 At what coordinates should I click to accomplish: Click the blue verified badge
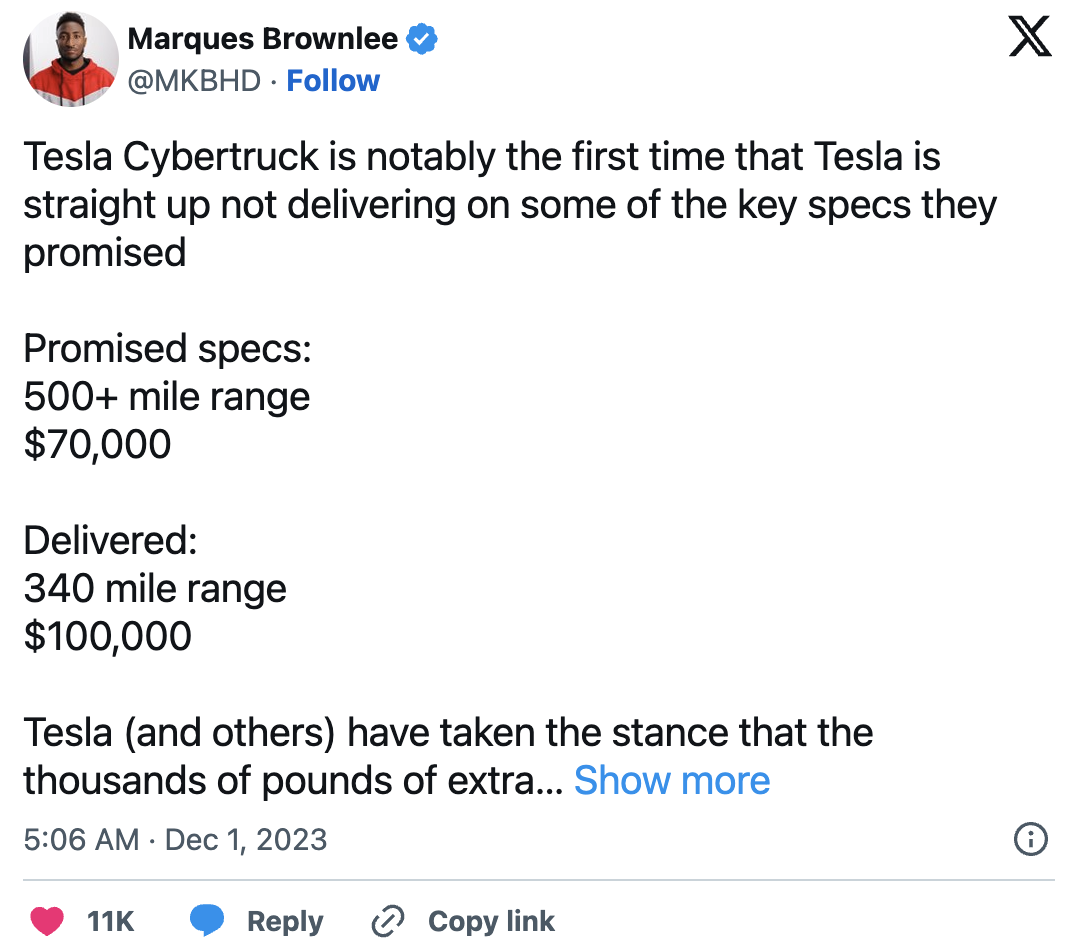click(423, 40)
